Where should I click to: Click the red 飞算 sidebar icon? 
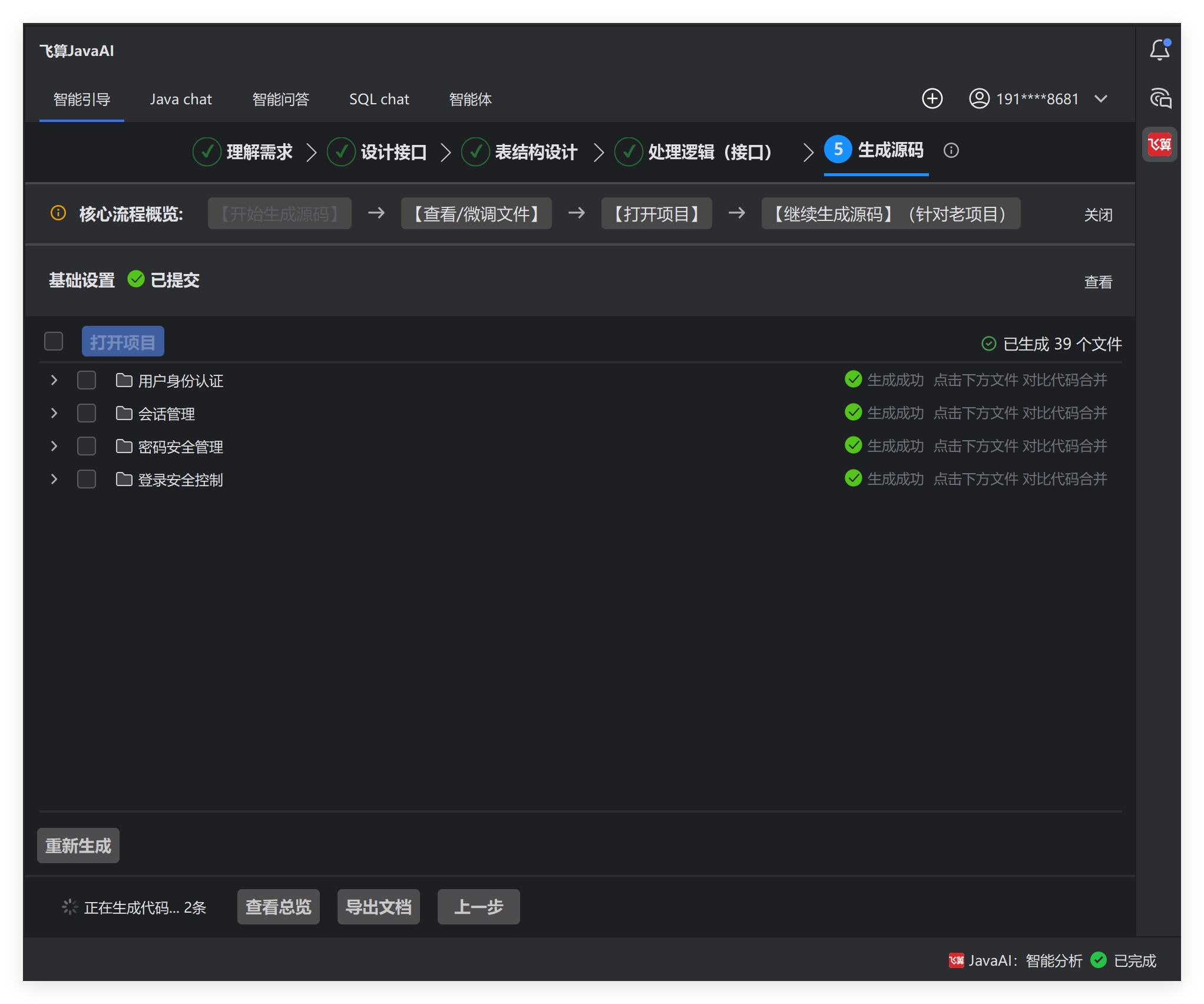[1159, 144]
